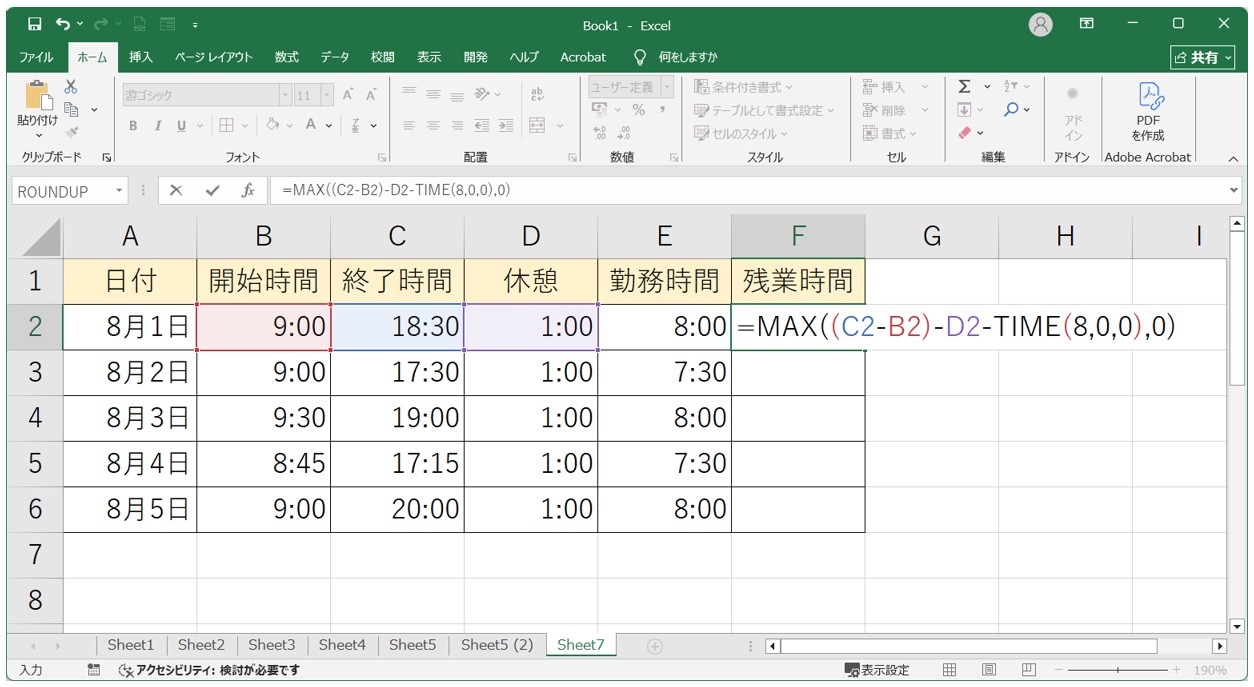Switch to the 挿入 ribbon tab
This screenshot has height=687, width=1254.
pyautogui.click(x=141, y=57)
